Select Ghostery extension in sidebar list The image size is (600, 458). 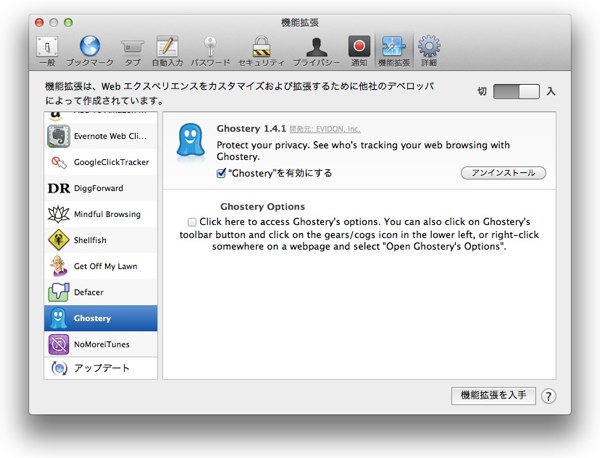[x=101, y=318]
